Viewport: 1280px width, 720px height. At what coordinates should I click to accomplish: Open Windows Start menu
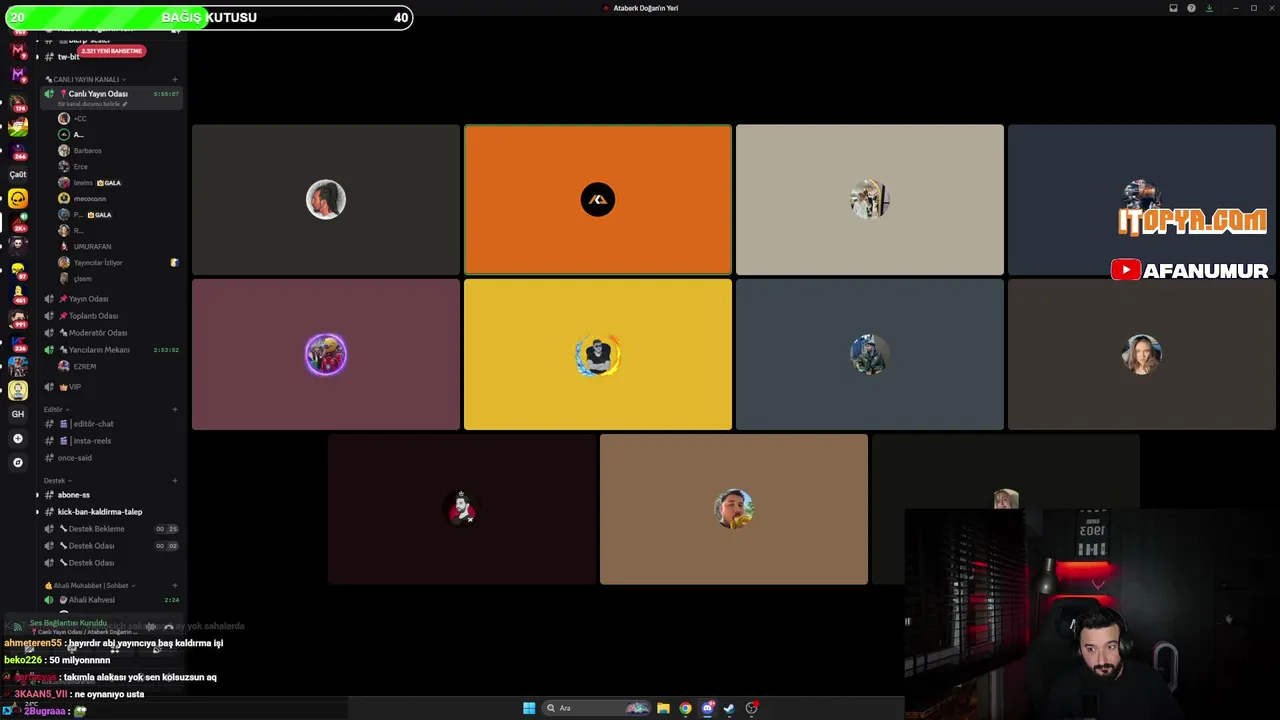529,708
